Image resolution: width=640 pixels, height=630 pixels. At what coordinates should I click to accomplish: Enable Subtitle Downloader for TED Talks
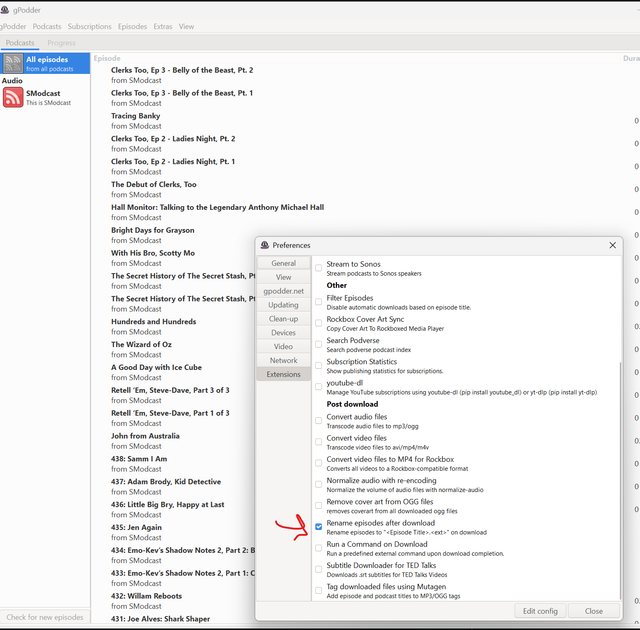[x=318, y=569]
